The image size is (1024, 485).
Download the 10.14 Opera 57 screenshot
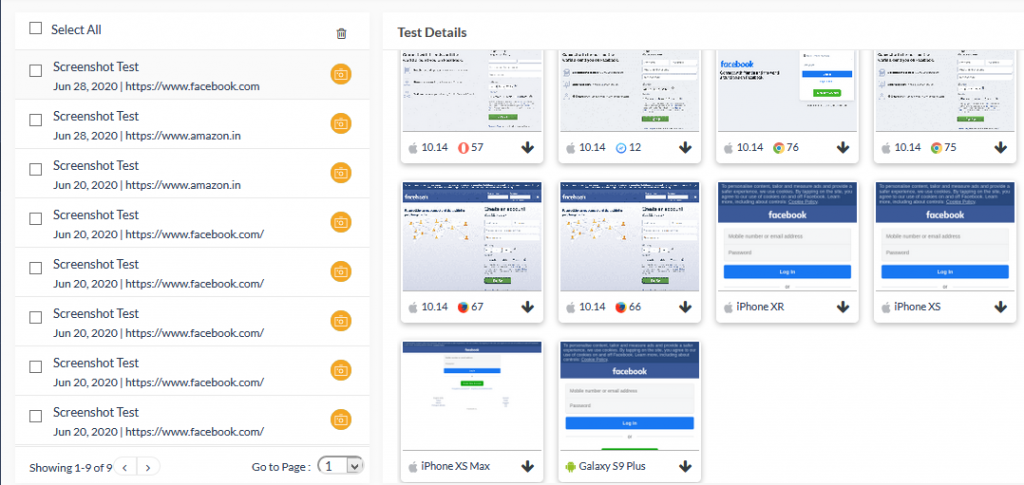click(x=528, y=148)
